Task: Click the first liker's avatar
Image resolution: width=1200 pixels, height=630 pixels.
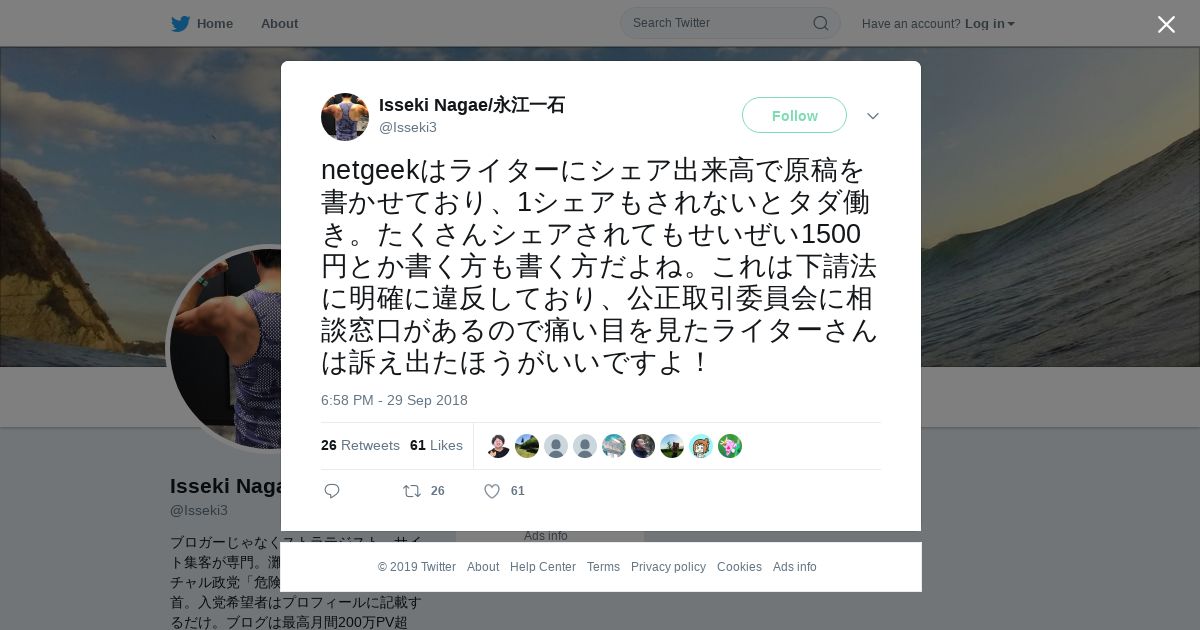Action: [498, 446]
